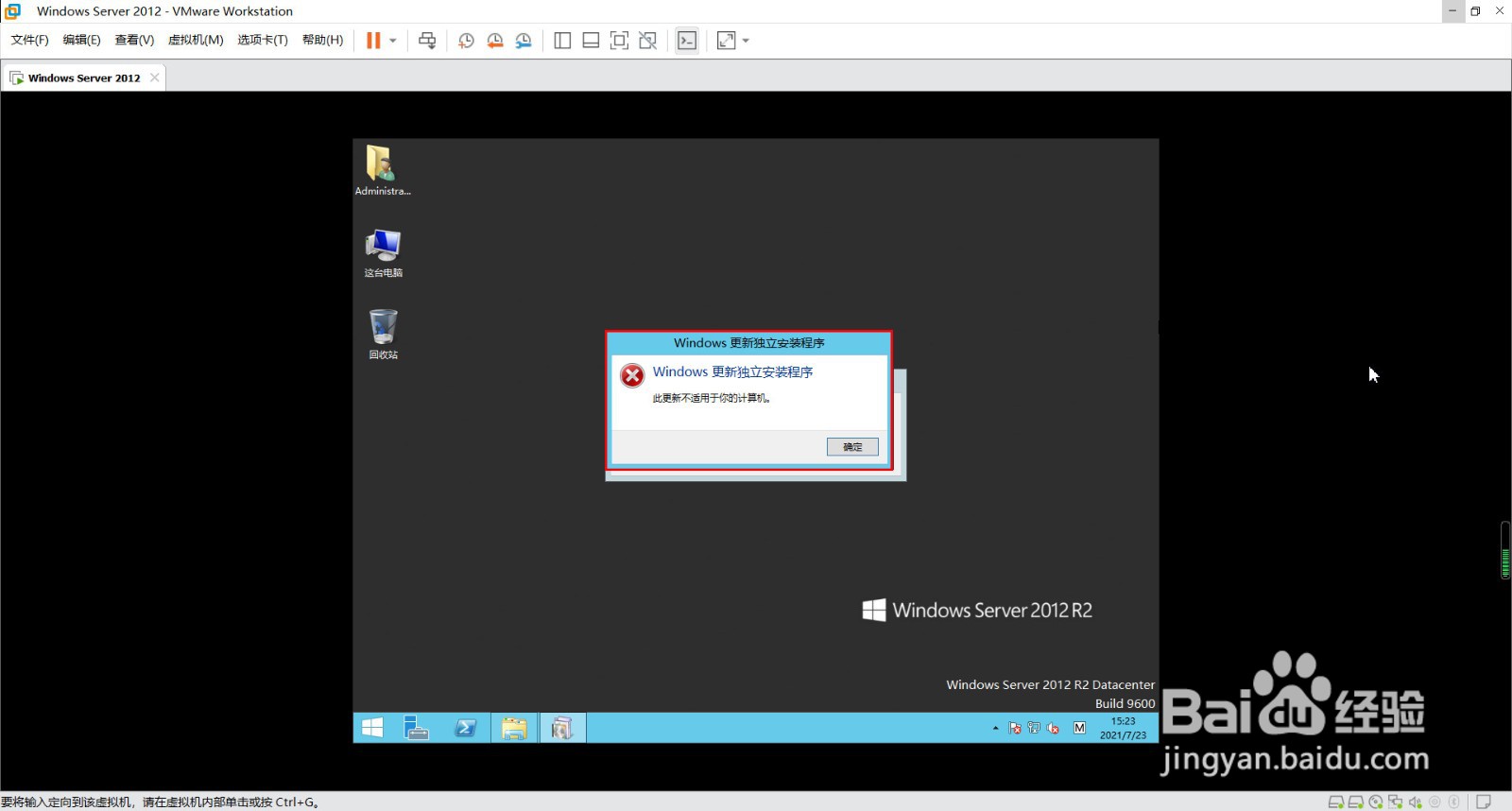This screenshot has width=1512, height=811.
Task: Show or hide the VMware library sidebar
Action: [x=562, y=41]
